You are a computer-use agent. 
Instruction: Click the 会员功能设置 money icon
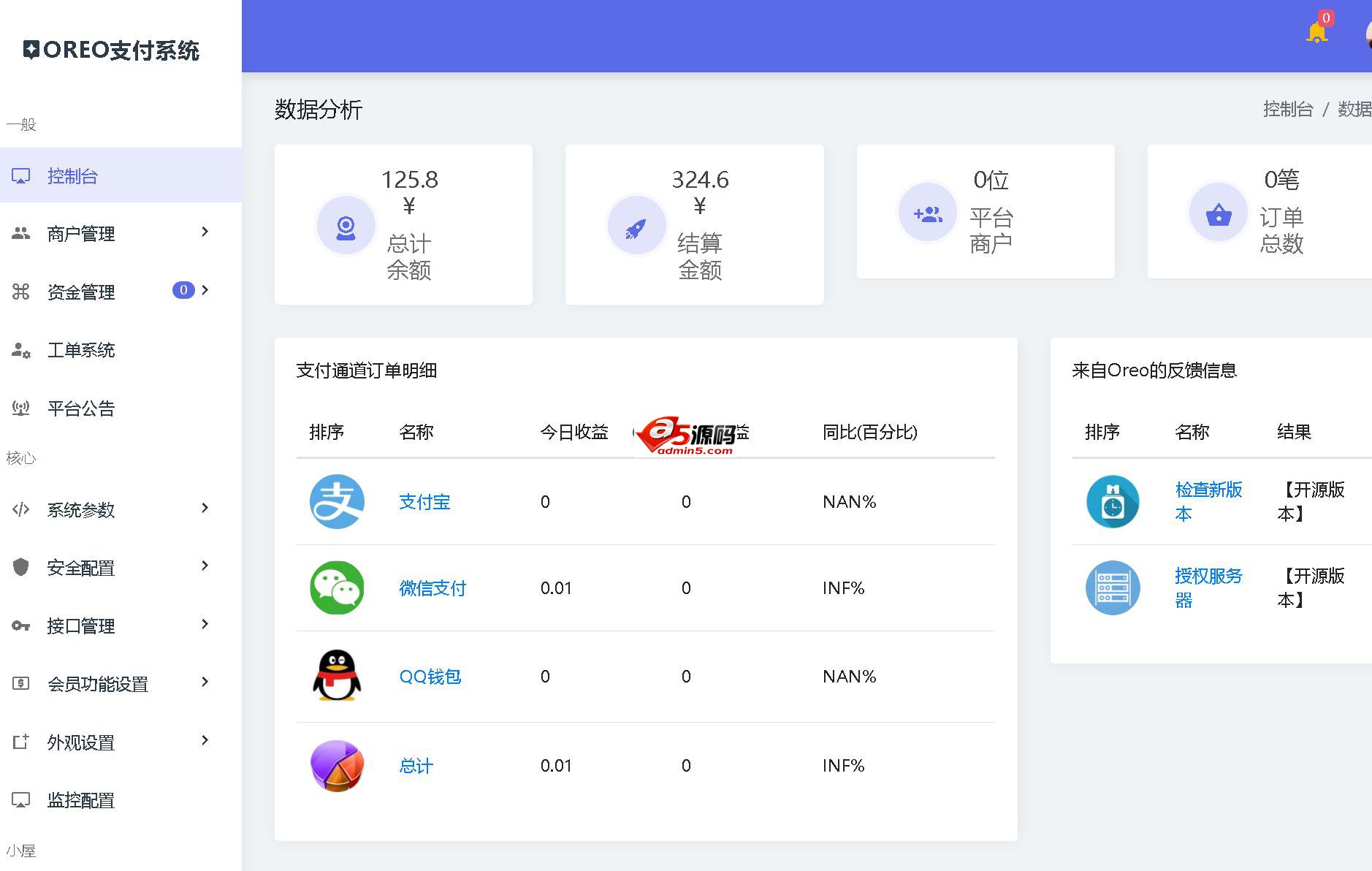point(21,683)
